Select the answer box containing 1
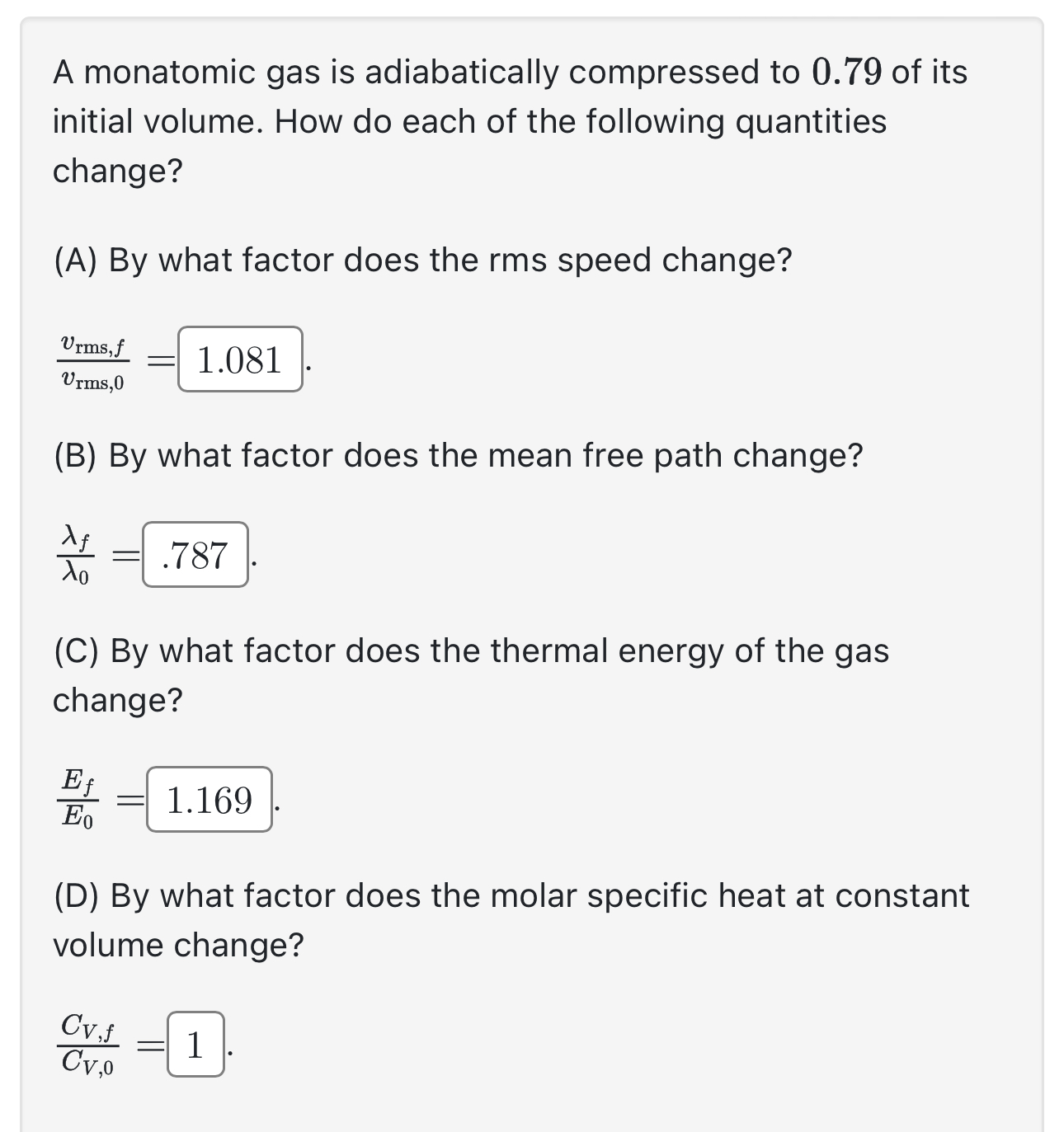Image resolution: width=1064 pixels, height=1132 pixels. tap(197, 1047)
